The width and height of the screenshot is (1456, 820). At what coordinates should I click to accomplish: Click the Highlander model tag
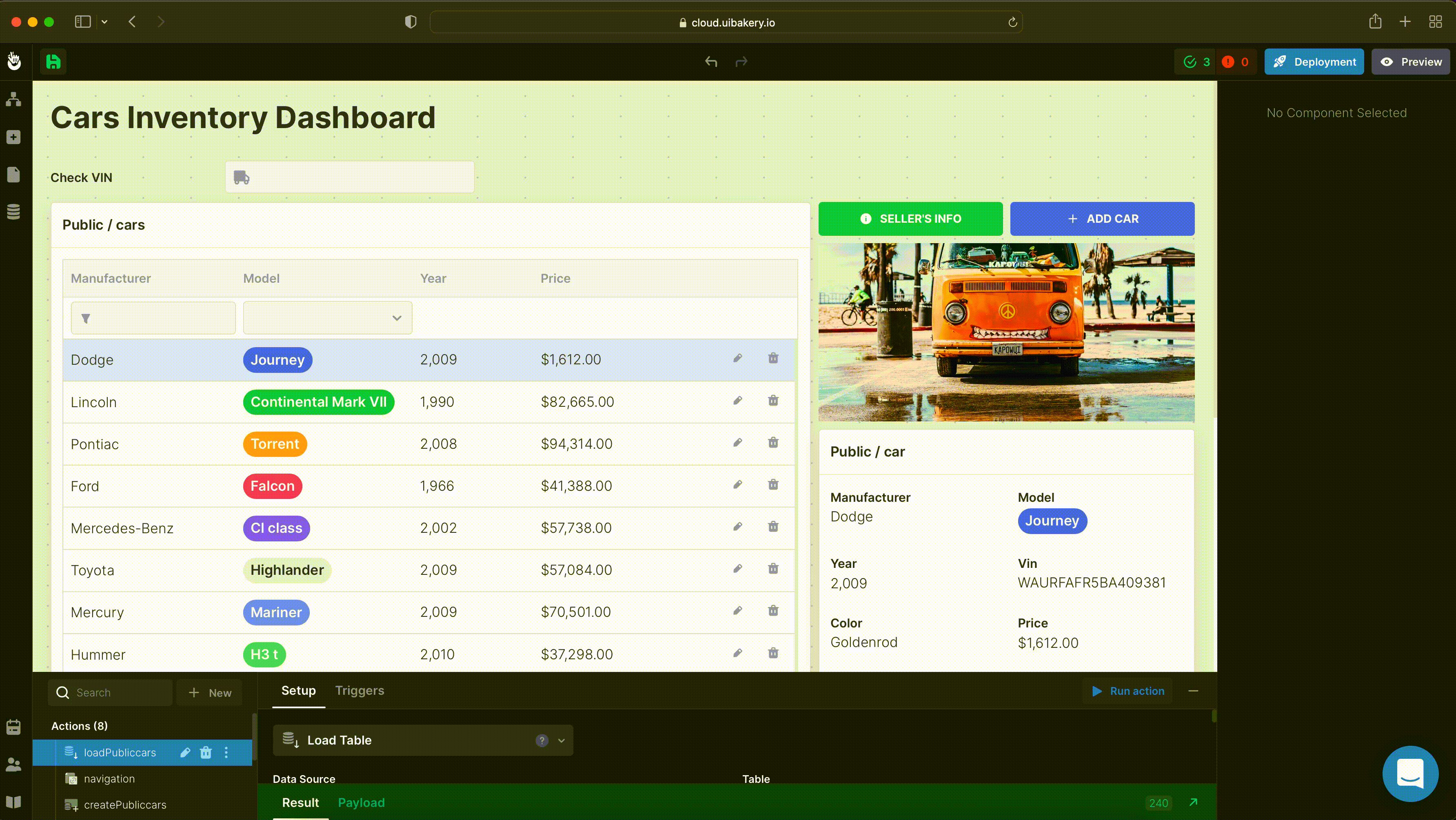pos(287,570)
